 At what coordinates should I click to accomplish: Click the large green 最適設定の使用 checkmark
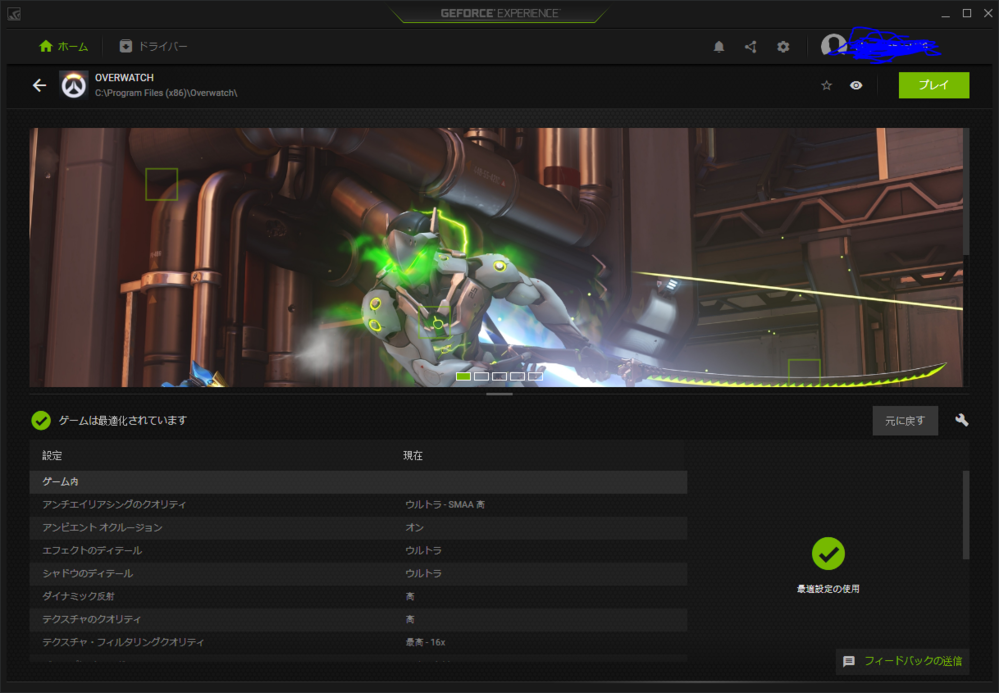coord(828,554)
